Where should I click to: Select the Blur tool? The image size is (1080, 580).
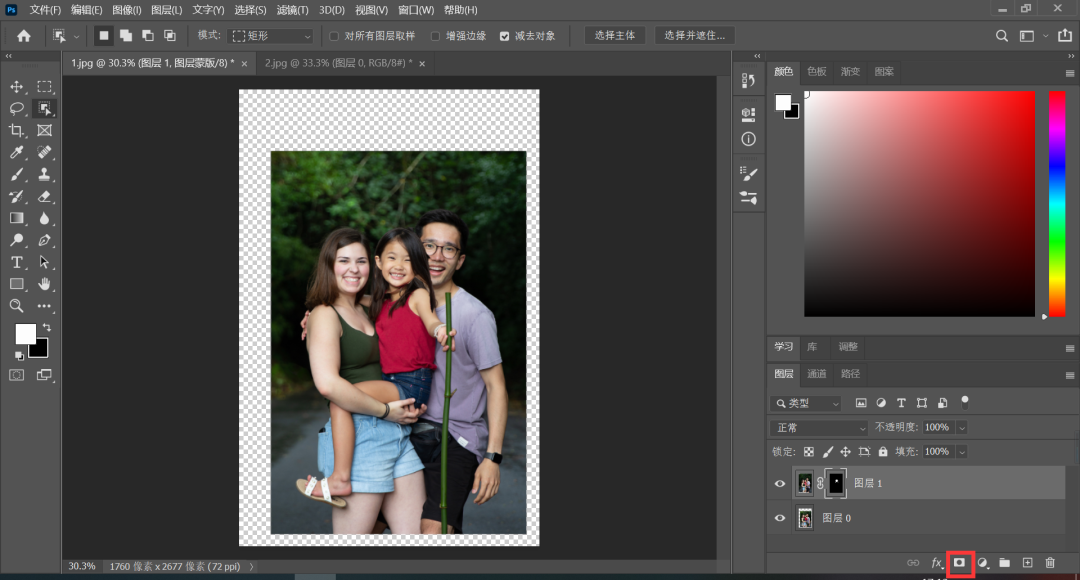[45, 218]
